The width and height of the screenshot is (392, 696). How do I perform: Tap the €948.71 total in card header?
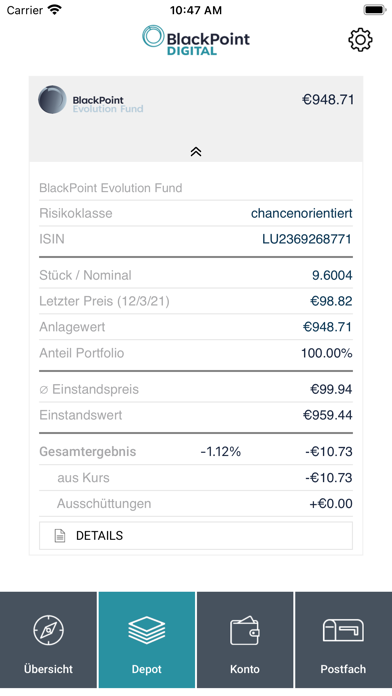coord(328,100)
